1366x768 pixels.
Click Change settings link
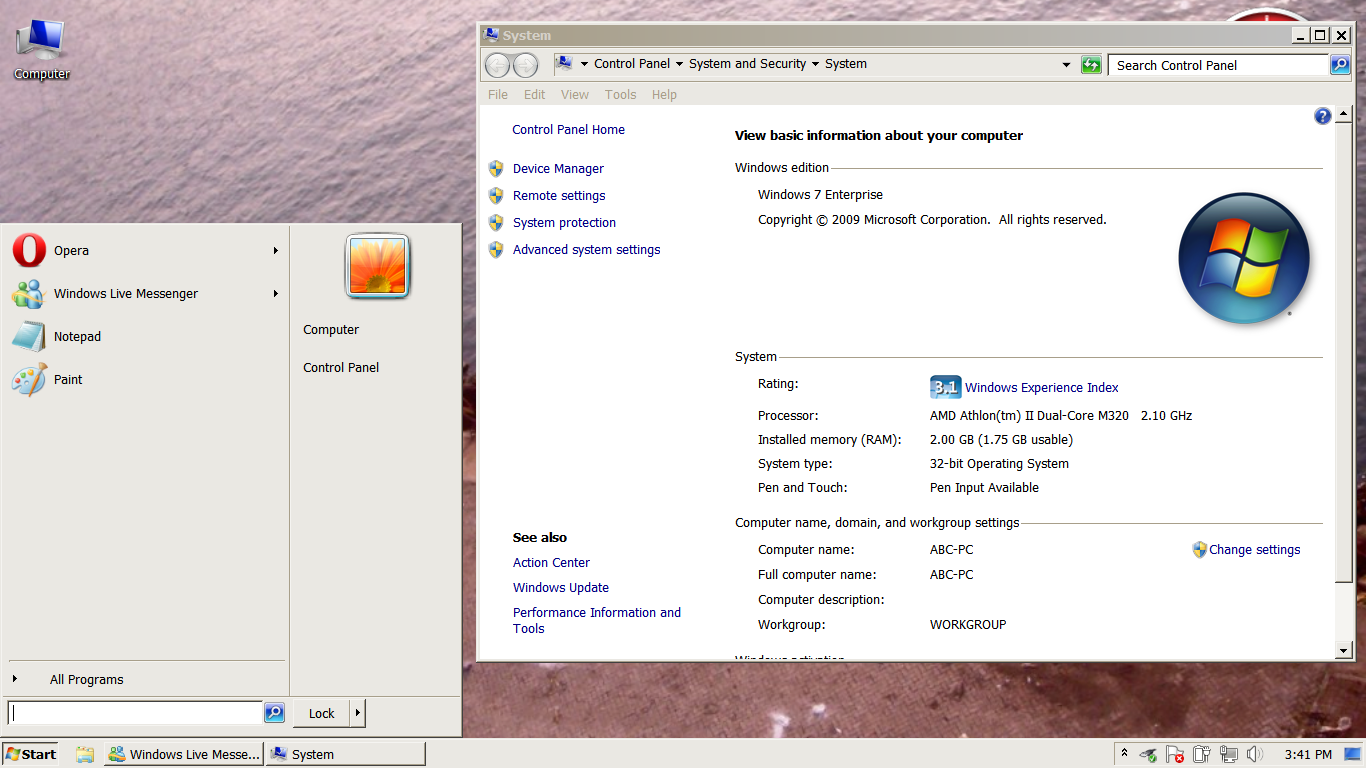[x=1254, y=550]
